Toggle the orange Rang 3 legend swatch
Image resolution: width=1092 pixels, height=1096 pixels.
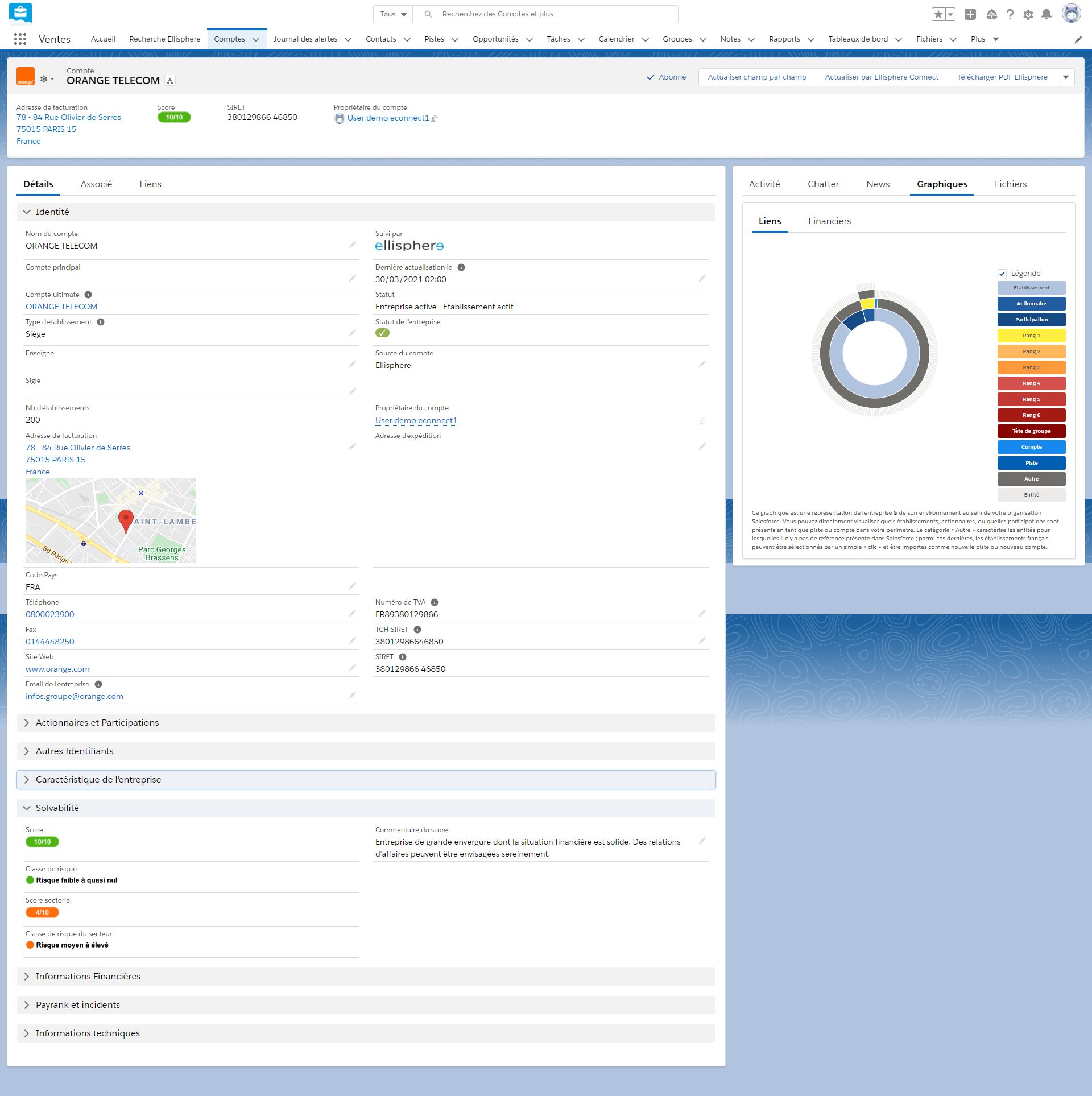tap(1031, 367)
